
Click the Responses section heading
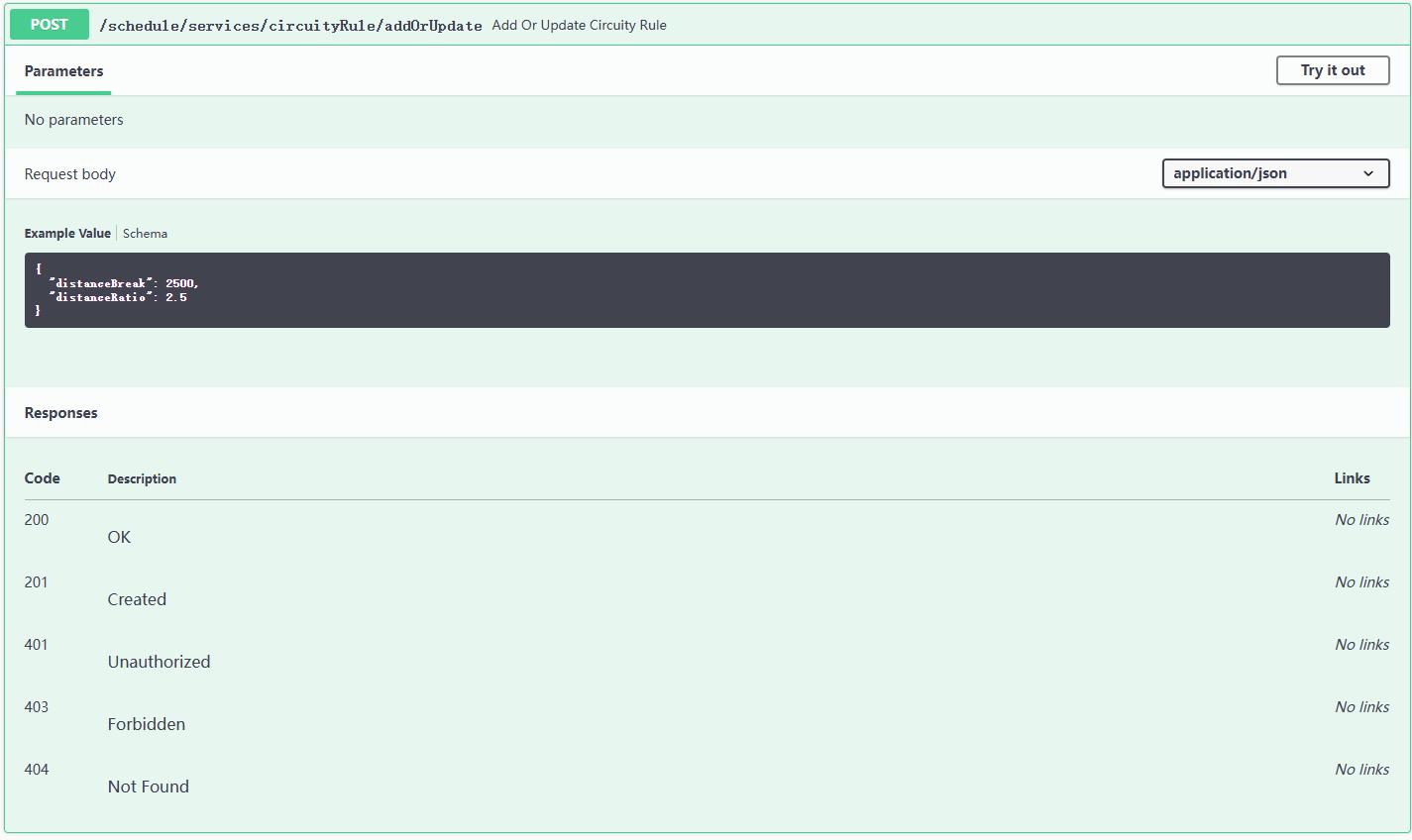point(60,413)
